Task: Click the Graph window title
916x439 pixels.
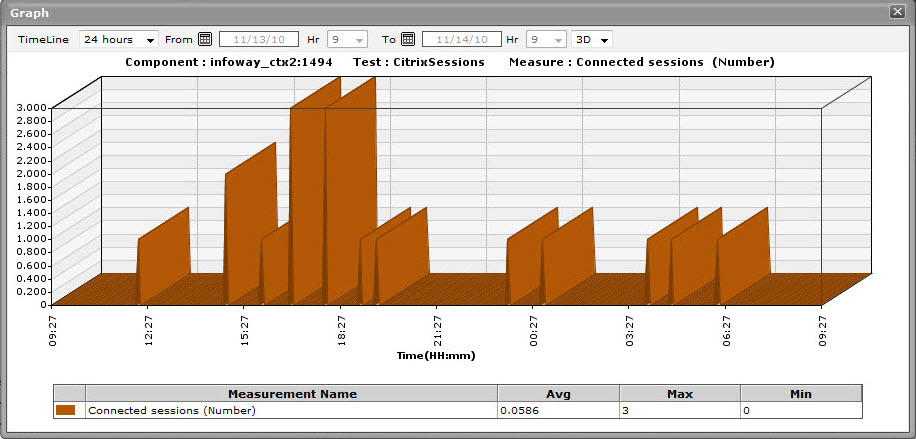Action: point(30,12)
